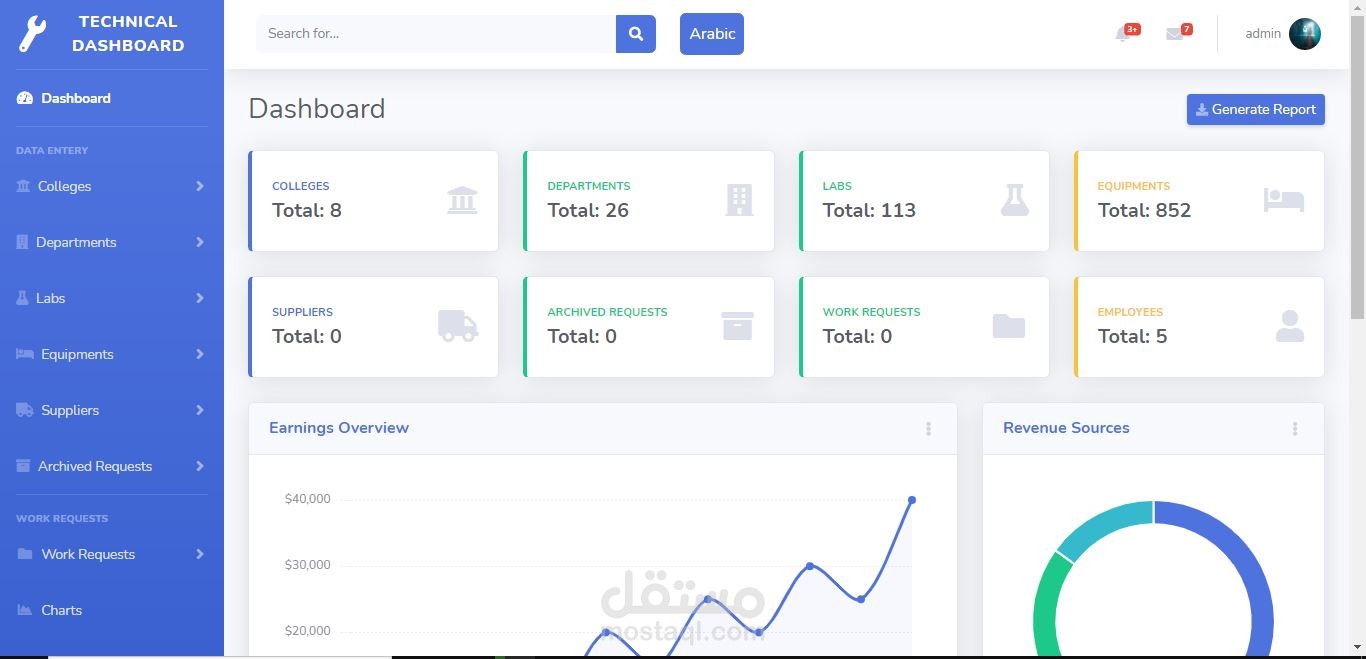The height and width of the screenshot is (659, 1366).
Task: Open the bell notifications icon
Action: 1122,34
